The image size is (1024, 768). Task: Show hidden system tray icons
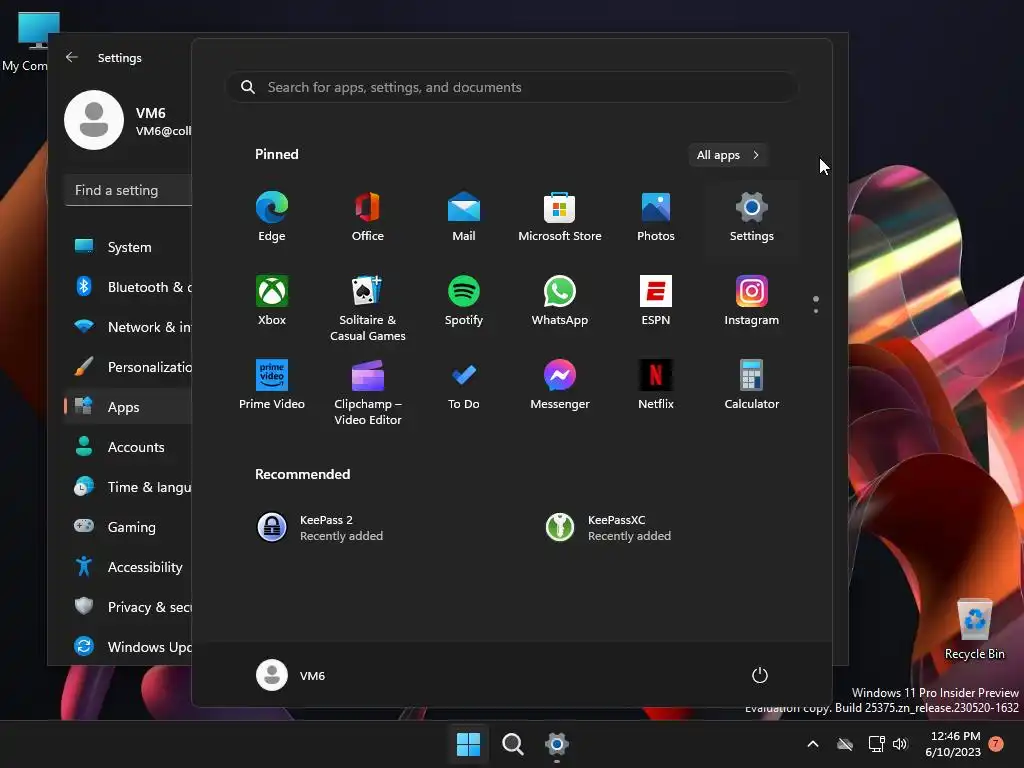tap(813, 744)
